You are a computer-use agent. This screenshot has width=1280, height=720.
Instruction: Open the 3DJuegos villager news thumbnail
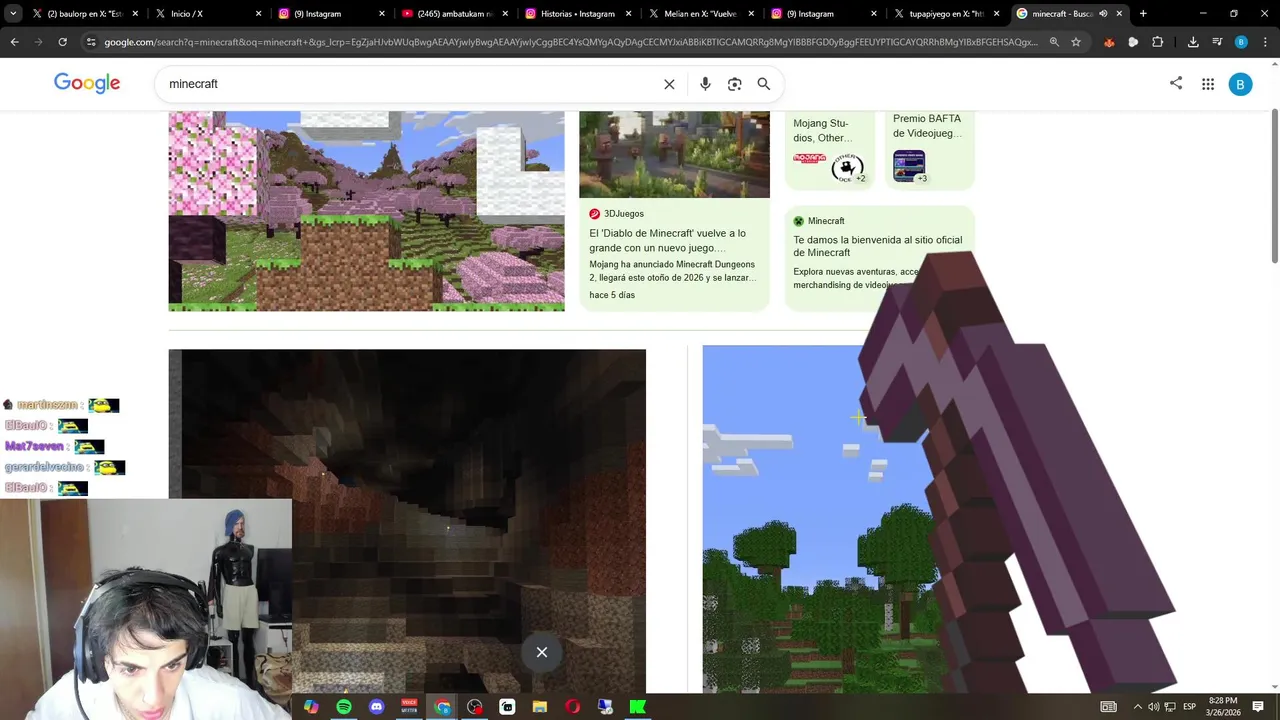[674, 154]
